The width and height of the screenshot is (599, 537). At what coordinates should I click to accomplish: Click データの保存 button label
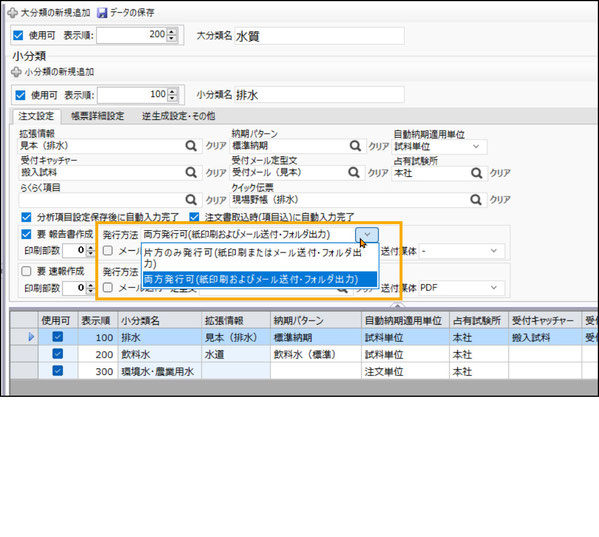click(x=132, y=13)
